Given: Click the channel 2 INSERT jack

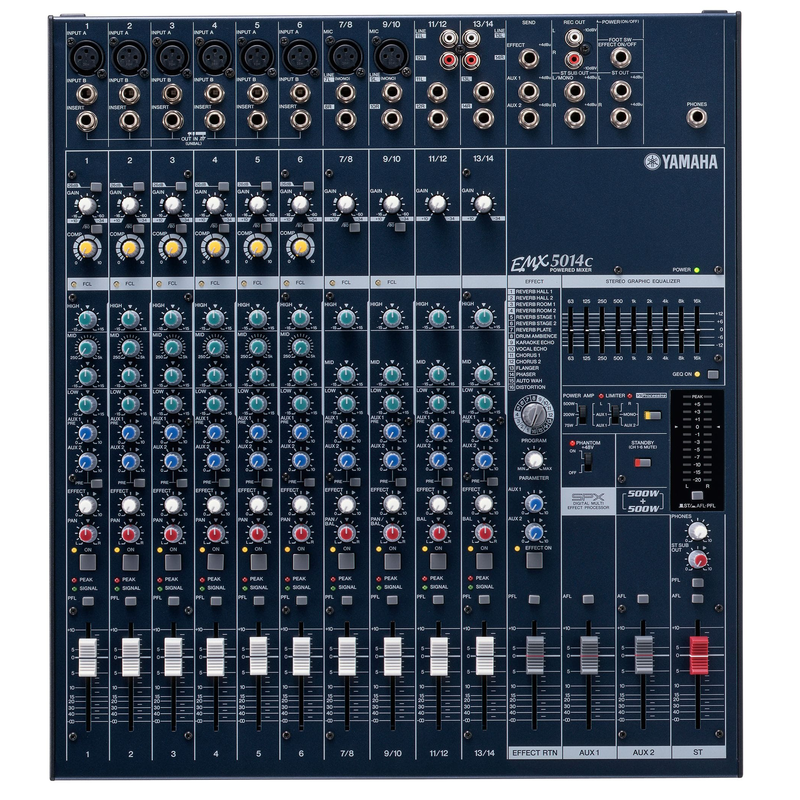Looking at the screenshot, I should pos(130,121).
